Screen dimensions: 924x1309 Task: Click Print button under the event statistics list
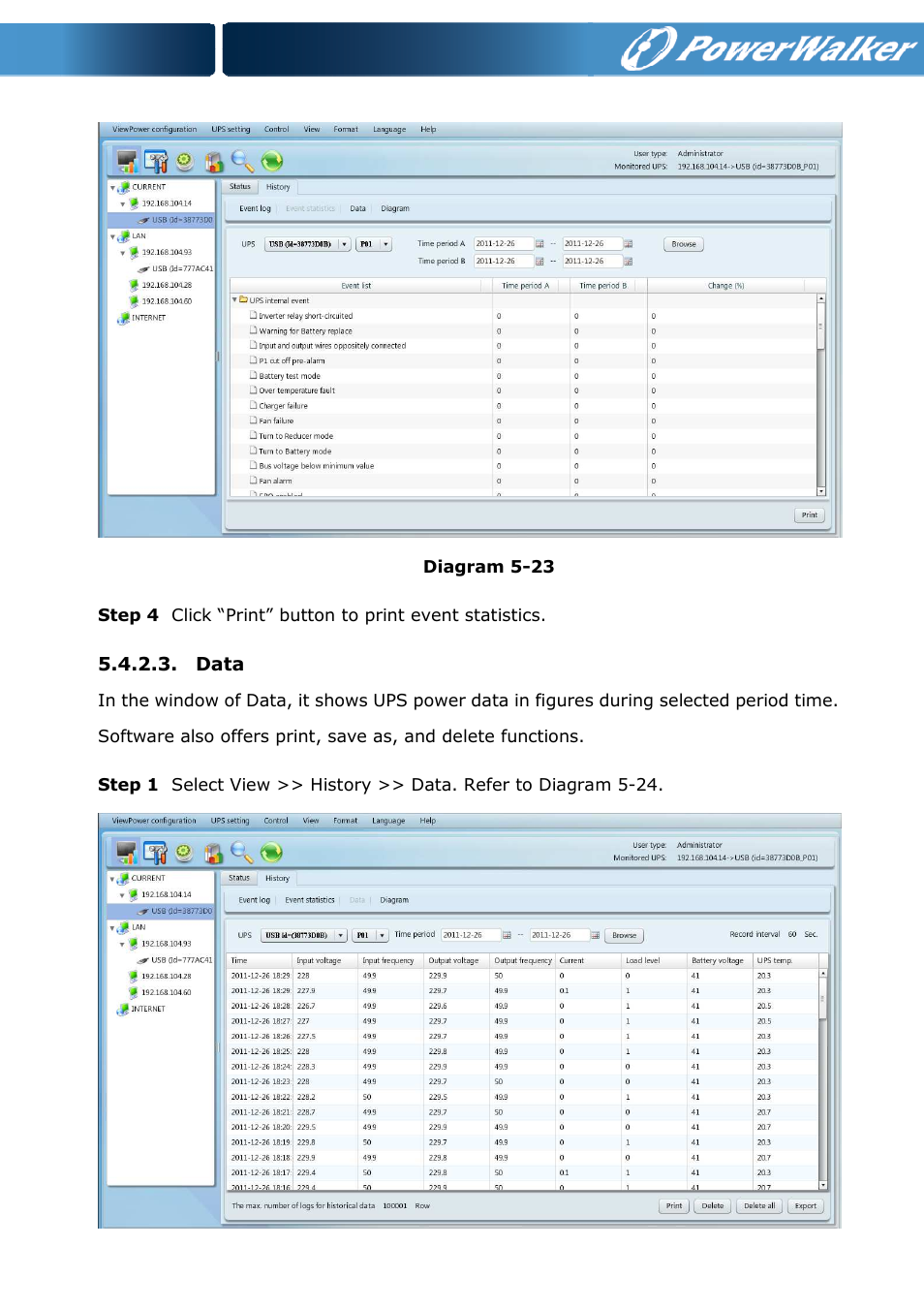[810, 515]
